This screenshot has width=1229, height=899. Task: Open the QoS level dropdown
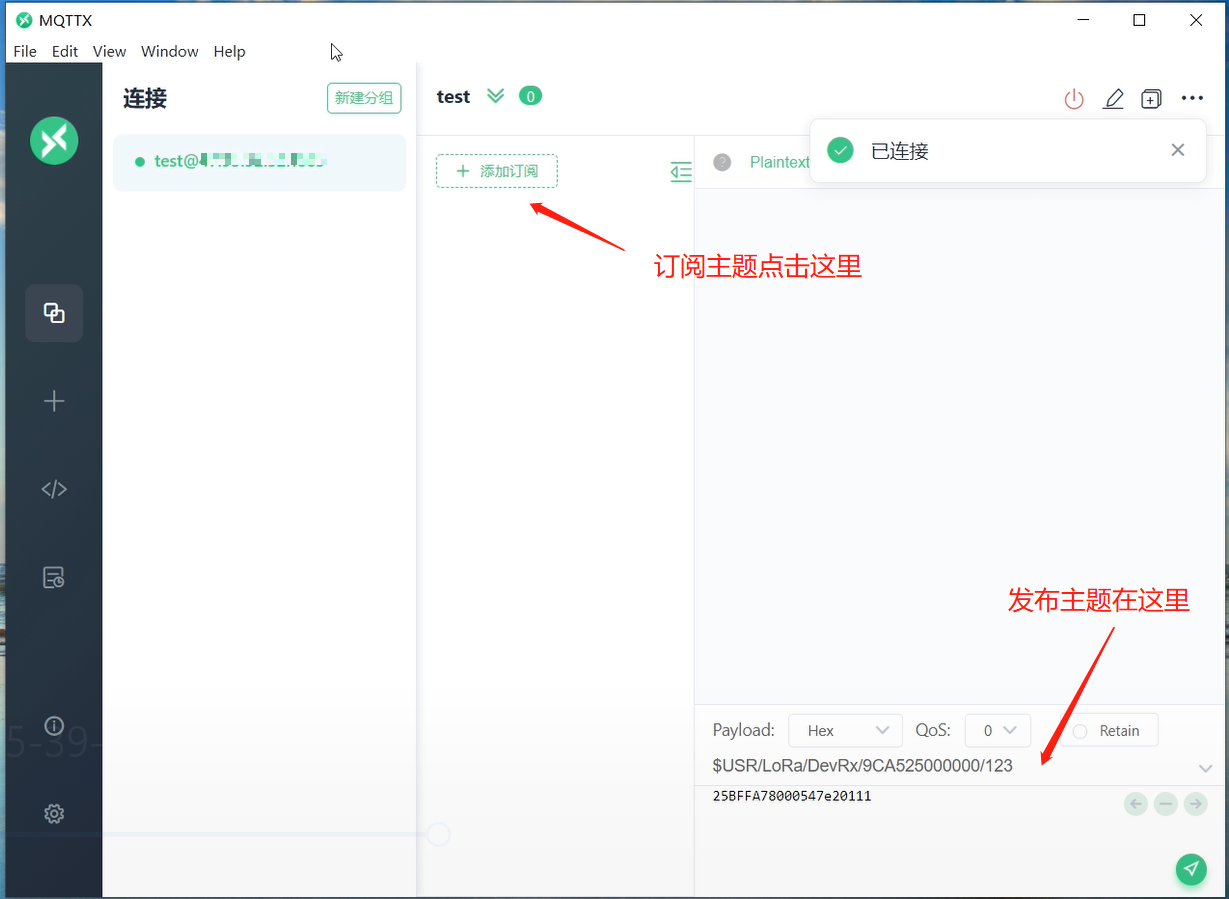(x=997, y=731)
